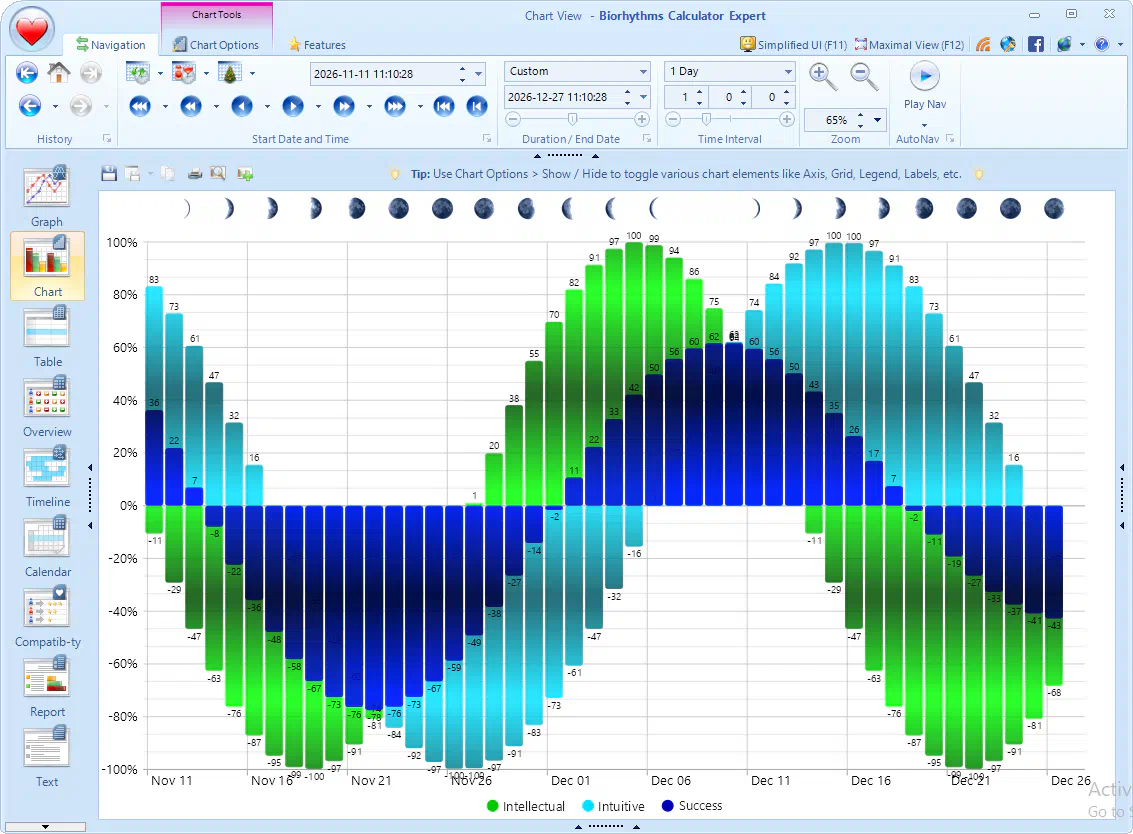The image size is (1133, 834).
Task: Click the Time Interval slider track
Action: (x=730, y=119)
